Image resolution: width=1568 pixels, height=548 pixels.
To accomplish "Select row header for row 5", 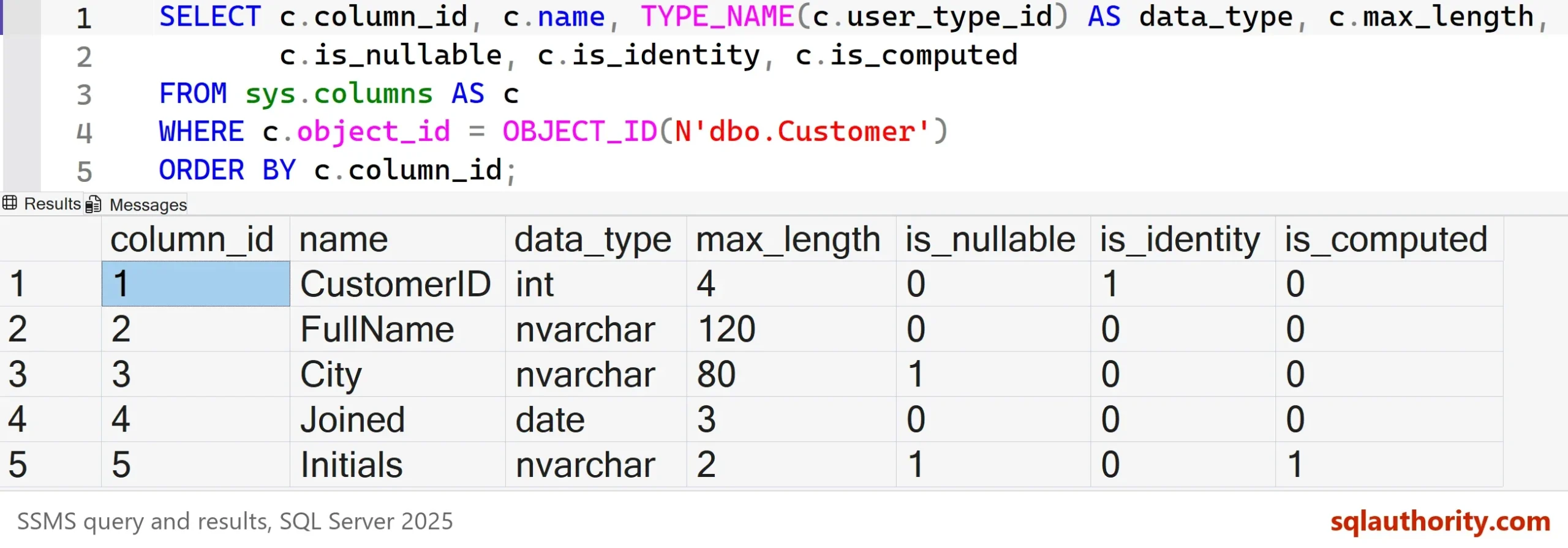I will [50, 465].
